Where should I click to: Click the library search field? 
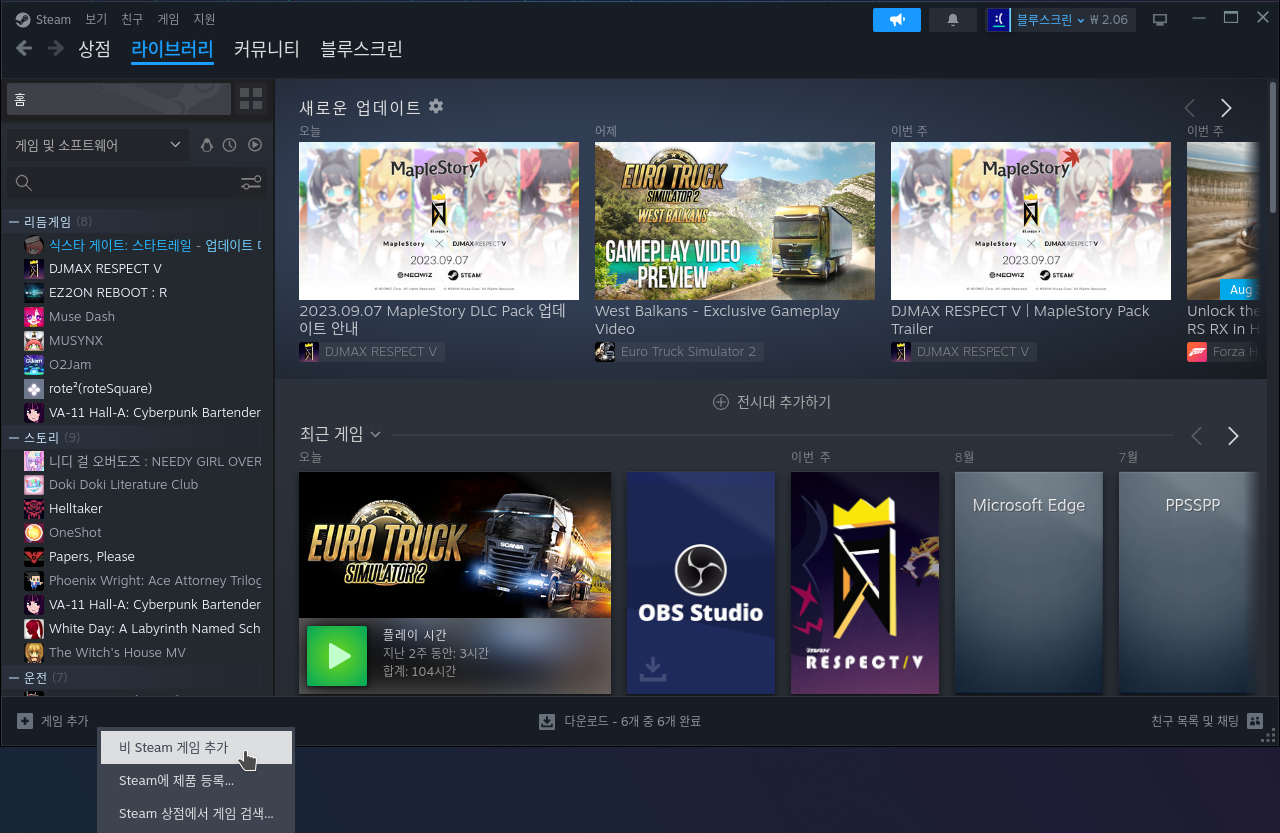pos(121,183)
